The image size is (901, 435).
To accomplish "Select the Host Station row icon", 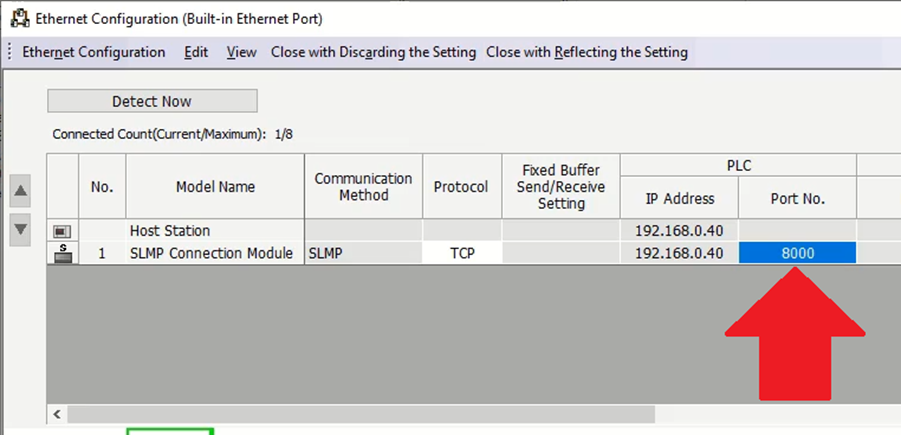I will tap(62, 231).
